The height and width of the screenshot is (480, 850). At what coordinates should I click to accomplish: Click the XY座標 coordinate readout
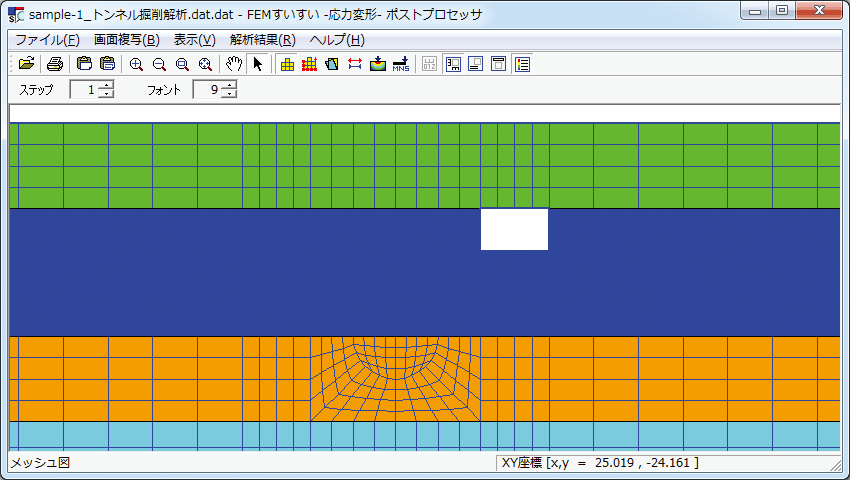point(600,463)
